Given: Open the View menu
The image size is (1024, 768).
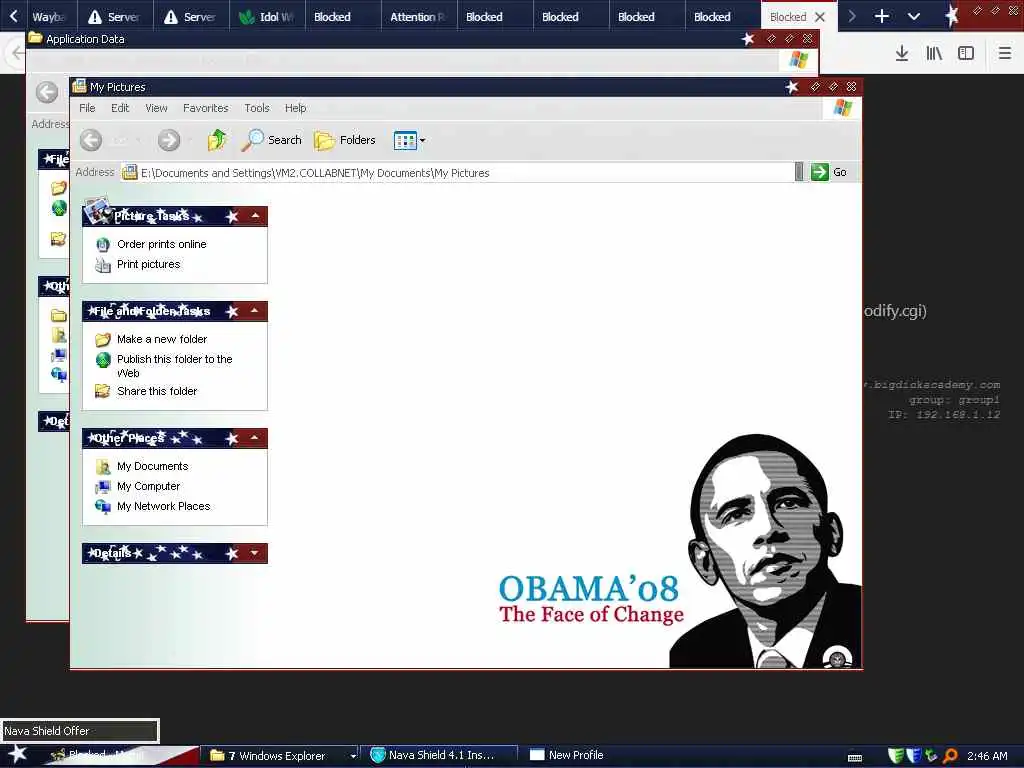Looking at the screenshot, I should click(x=156, y=108).
